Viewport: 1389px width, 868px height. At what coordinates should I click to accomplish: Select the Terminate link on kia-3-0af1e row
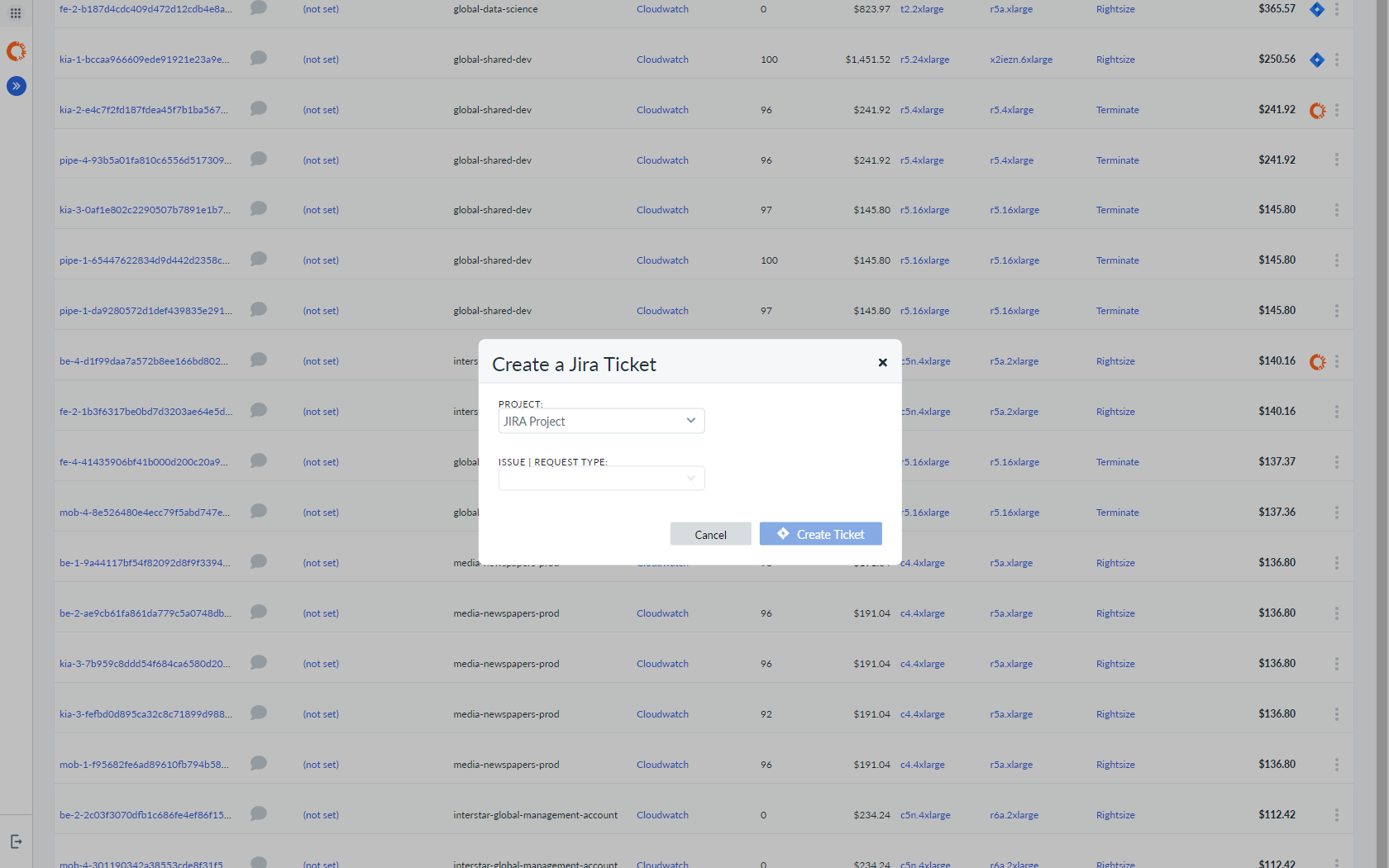coord(1117,209)
